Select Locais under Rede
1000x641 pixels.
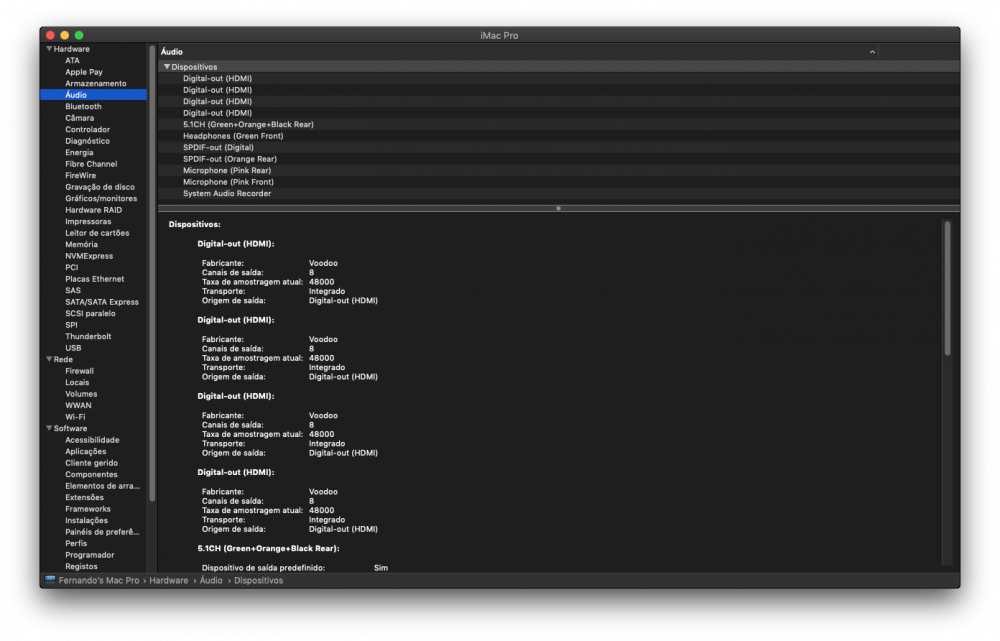(77, 382)
